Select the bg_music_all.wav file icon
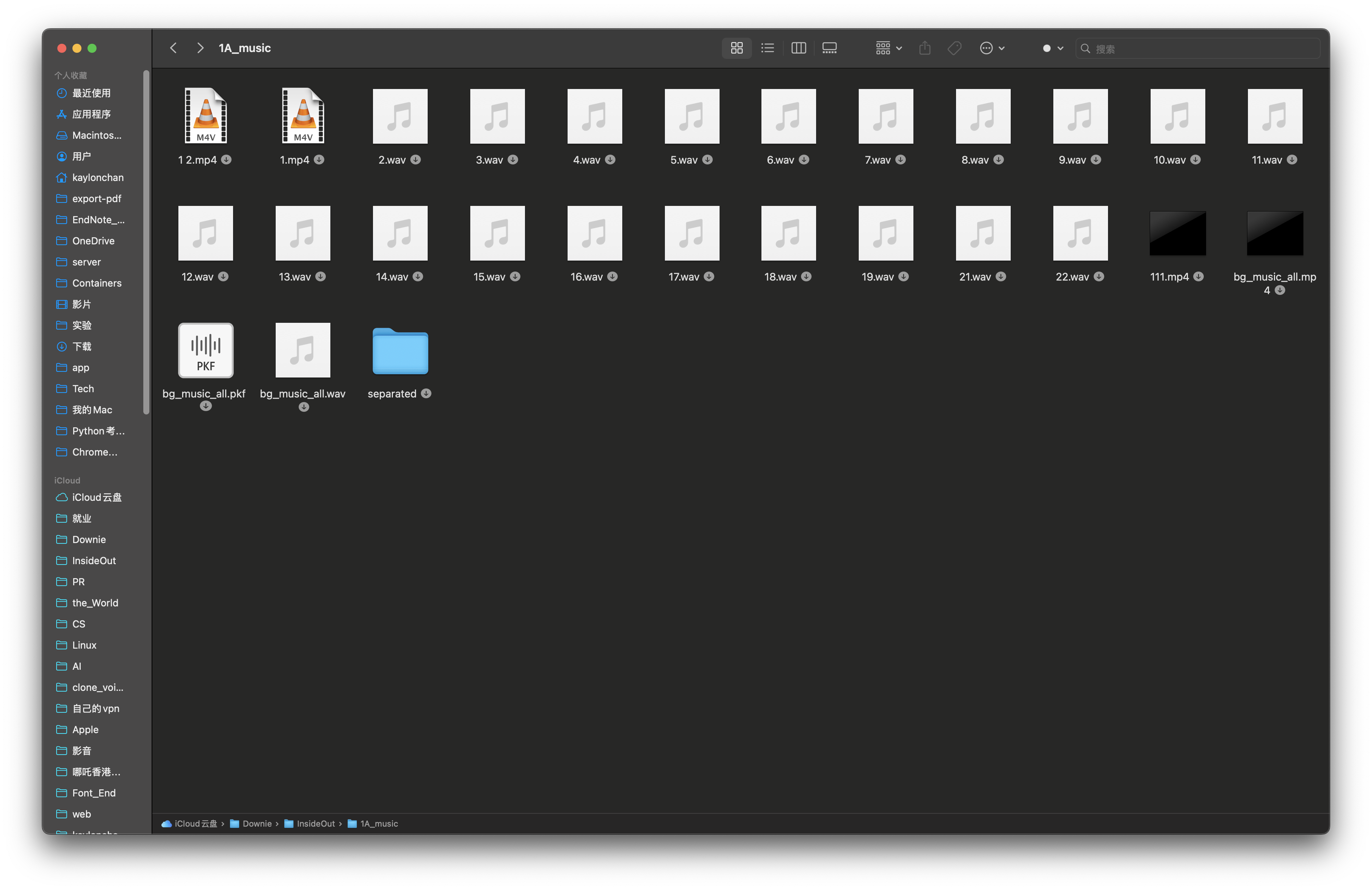The width and height of the screenshot is (1372, 890). click(303, 350)
